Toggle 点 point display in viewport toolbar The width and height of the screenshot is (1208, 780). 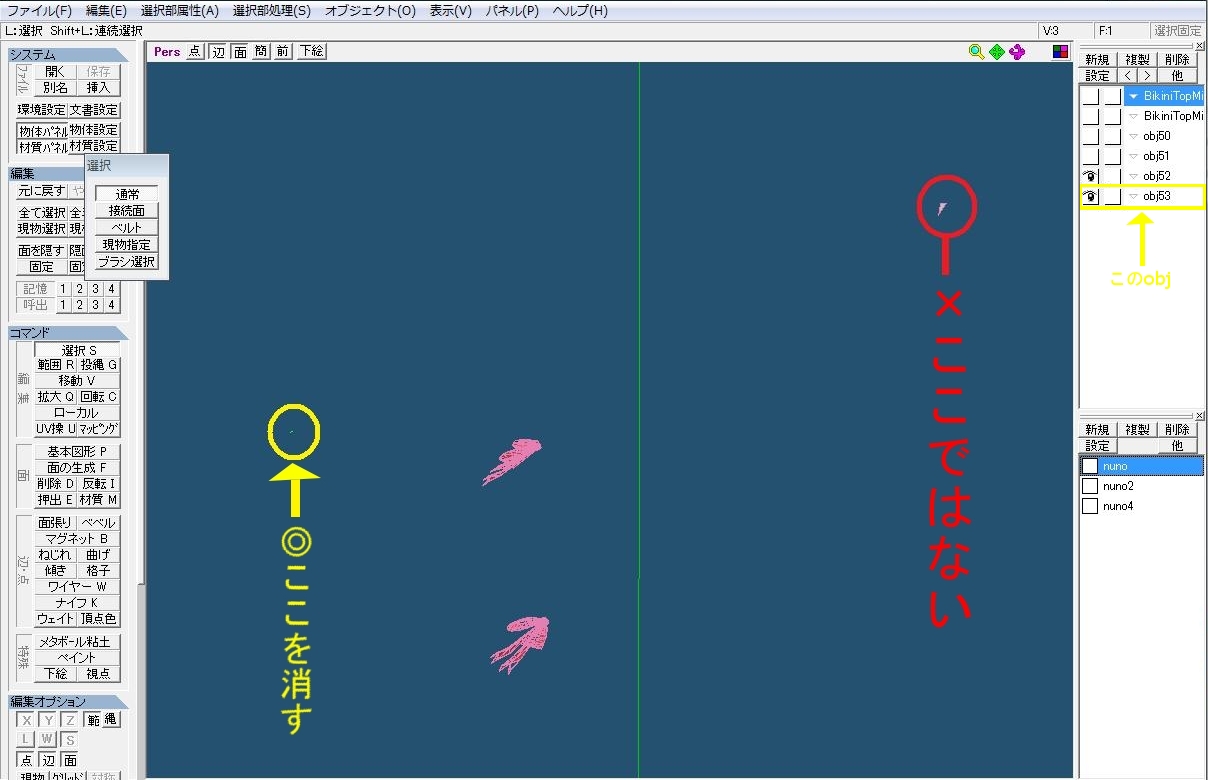pos(195,52)
